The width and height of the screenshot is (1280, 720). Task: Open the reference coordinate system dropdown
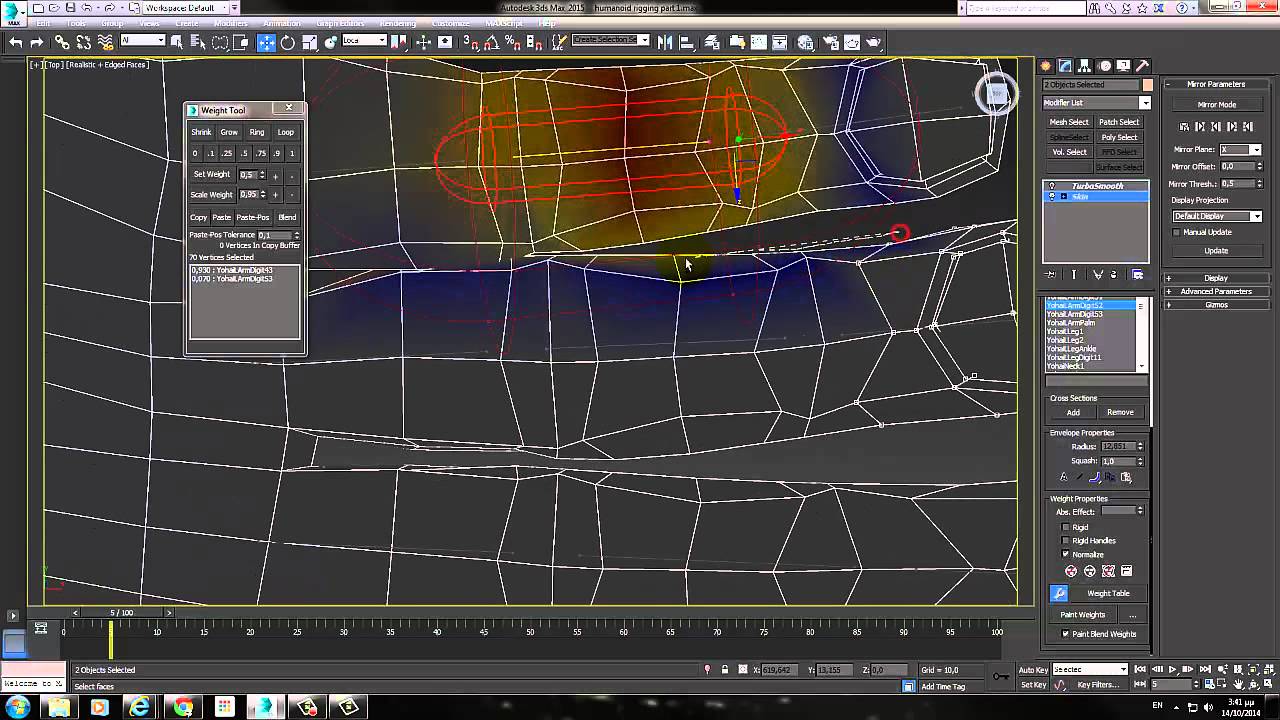pos(364,41)
